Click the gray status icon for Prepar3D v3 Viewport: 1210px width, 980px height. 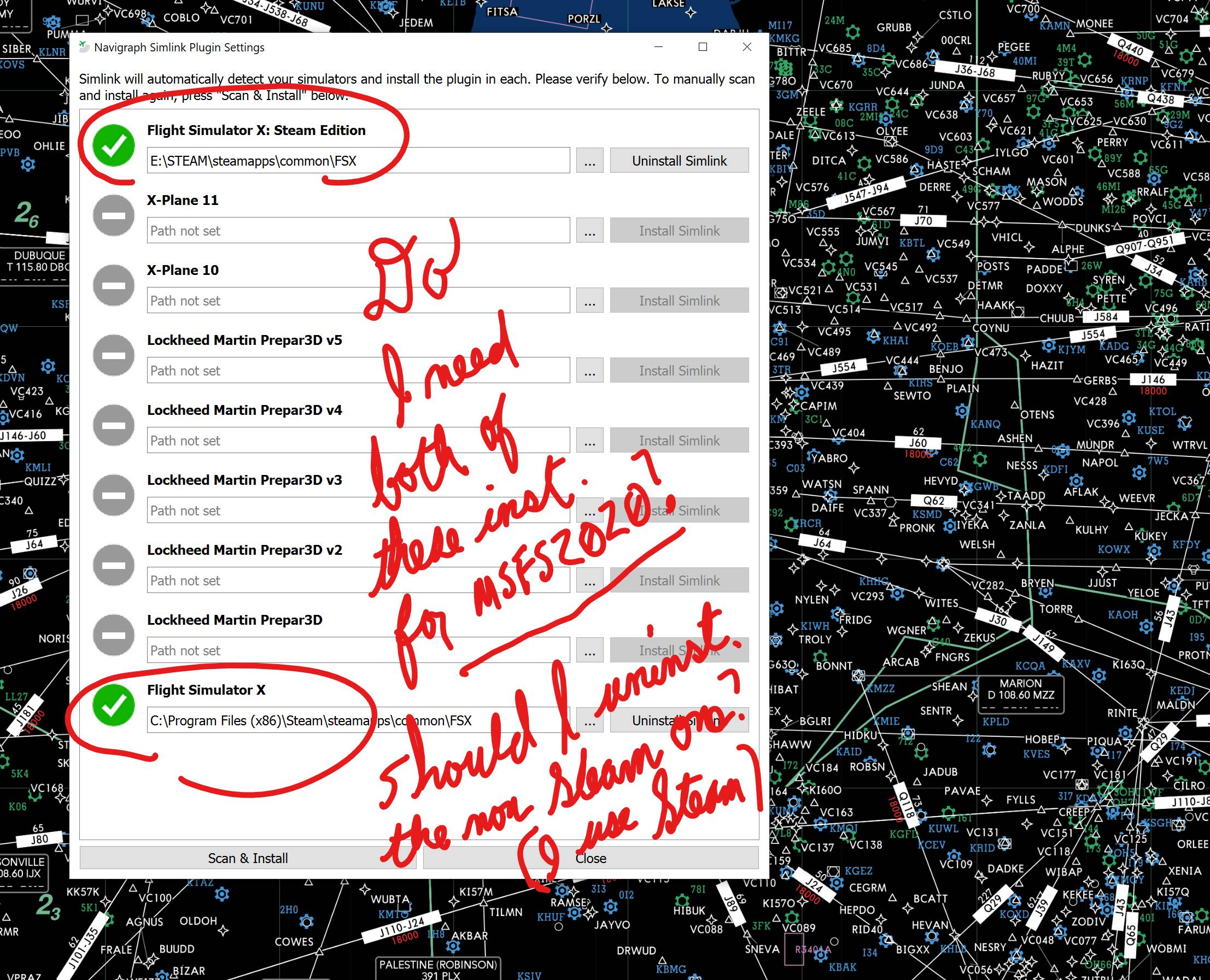pyautogui.click(x=114, y=496)
